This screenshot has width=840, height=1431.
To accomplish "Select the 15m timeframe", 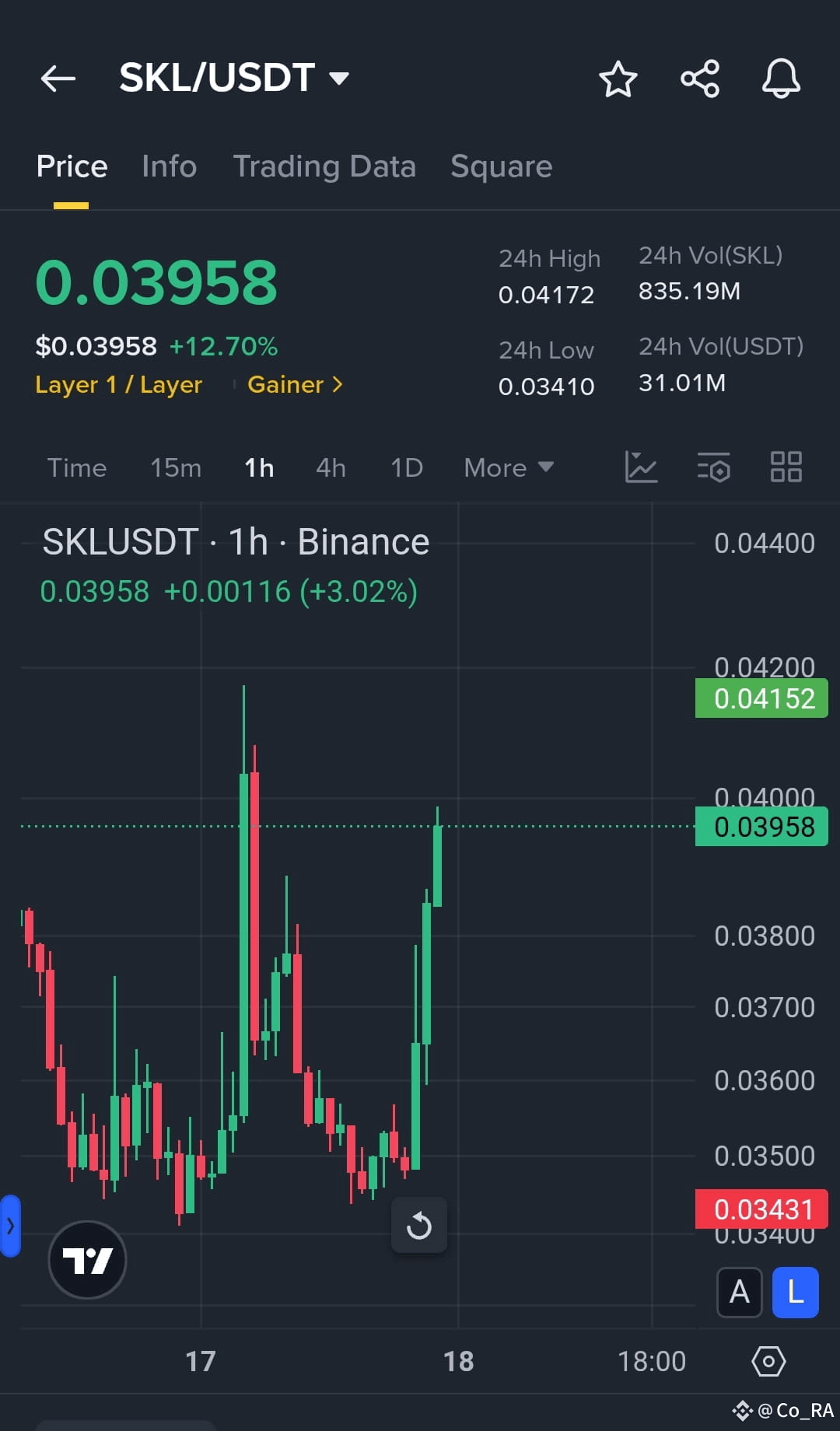I will (x=176, y=467).
